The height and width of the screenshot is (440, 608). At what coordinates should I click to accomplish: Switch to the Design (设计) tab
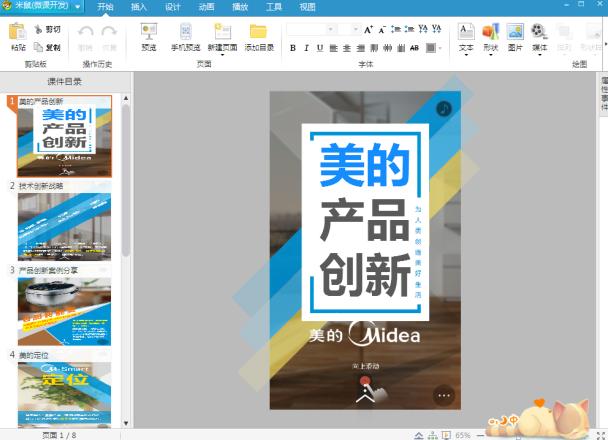coord(172,7)
